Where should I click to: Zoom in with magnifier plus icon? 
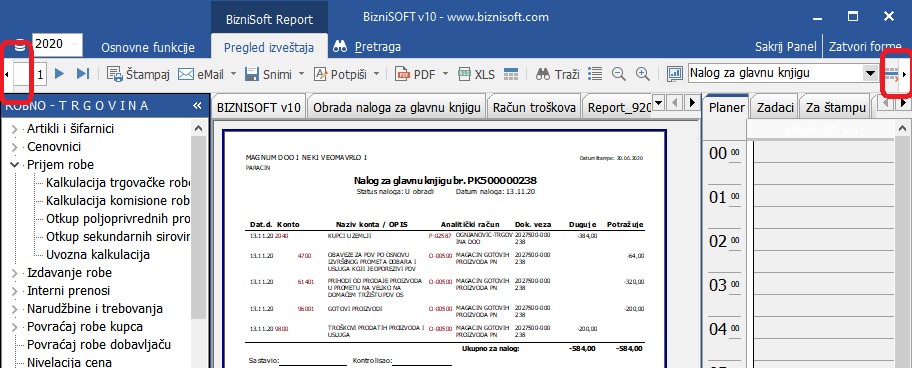(x=642, y=74)
